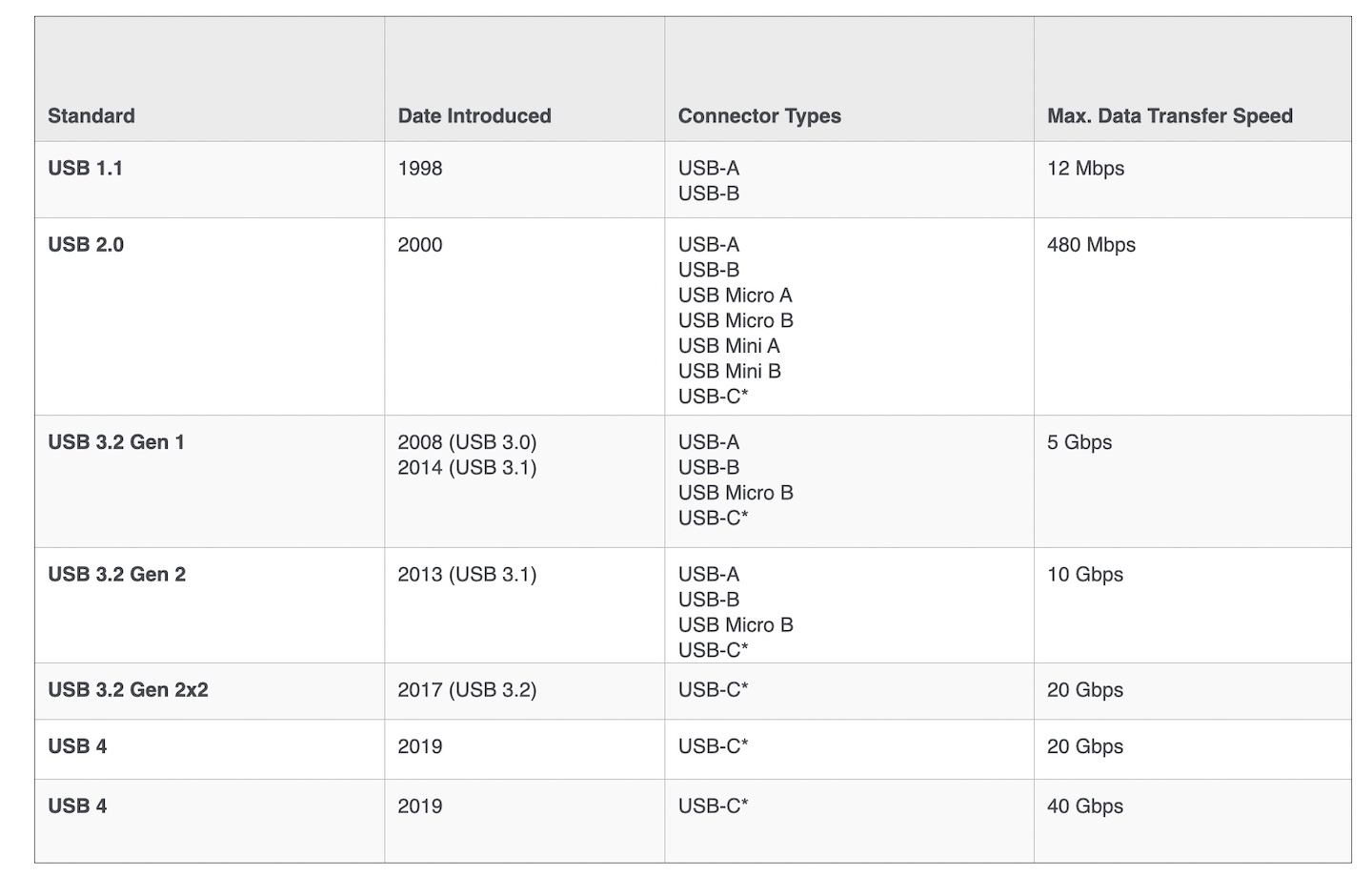Select the USB 3.2 Gen 2x2 cell
This screenshot has height=876, width=1372.
pos(128,690)
